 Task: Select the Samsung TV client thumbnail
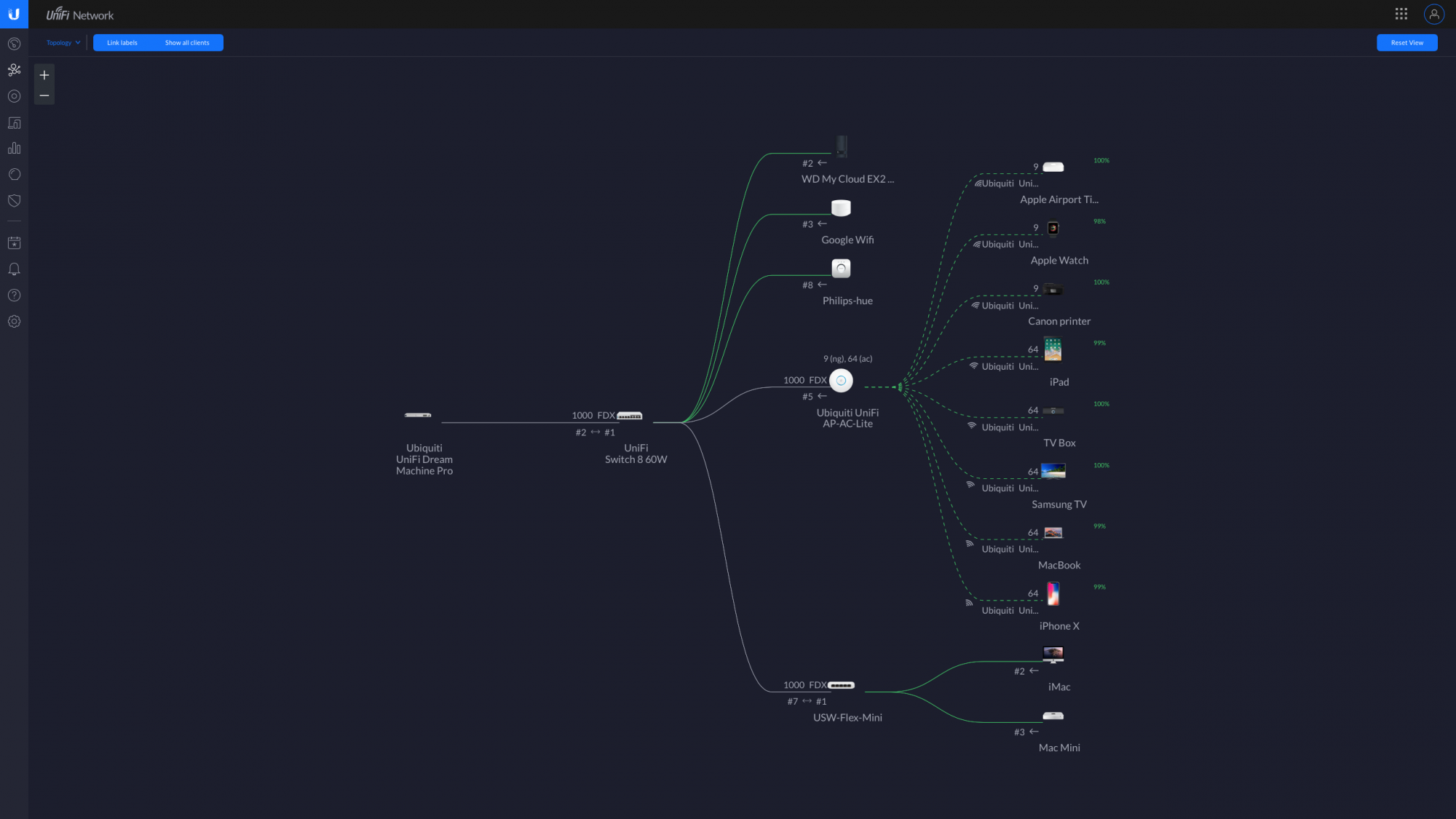click(1053, 472)
